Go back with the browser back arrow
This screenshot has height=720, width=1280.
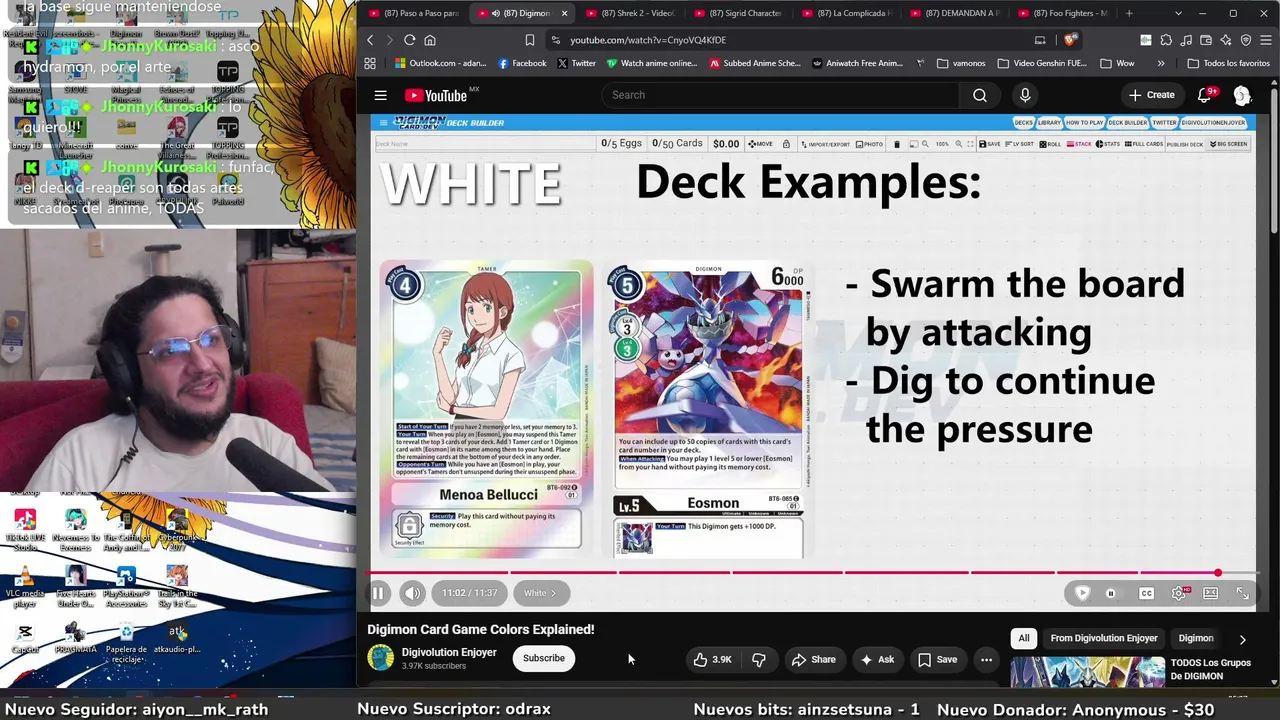pos(370,40)
